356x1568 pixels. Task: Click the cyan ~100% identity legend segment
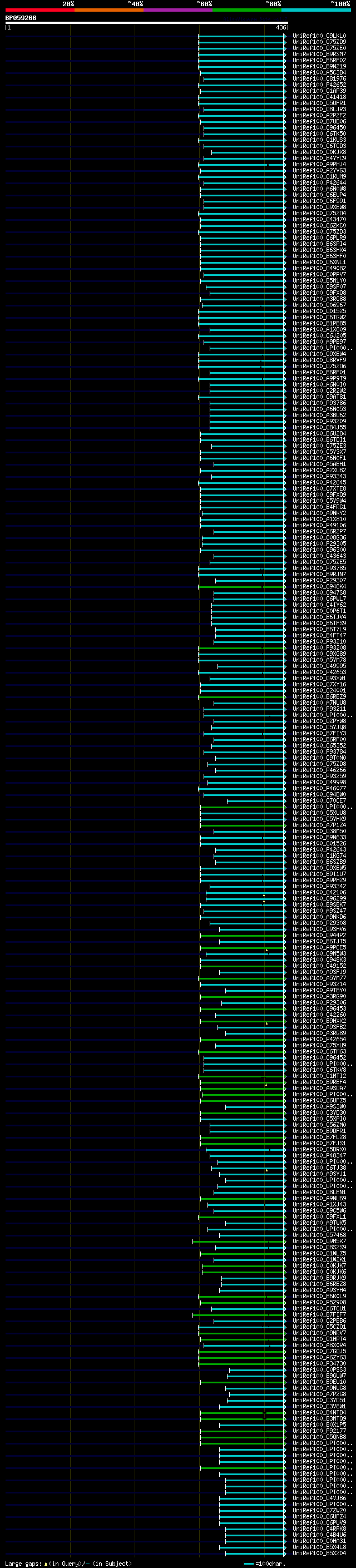pos(317,10)
